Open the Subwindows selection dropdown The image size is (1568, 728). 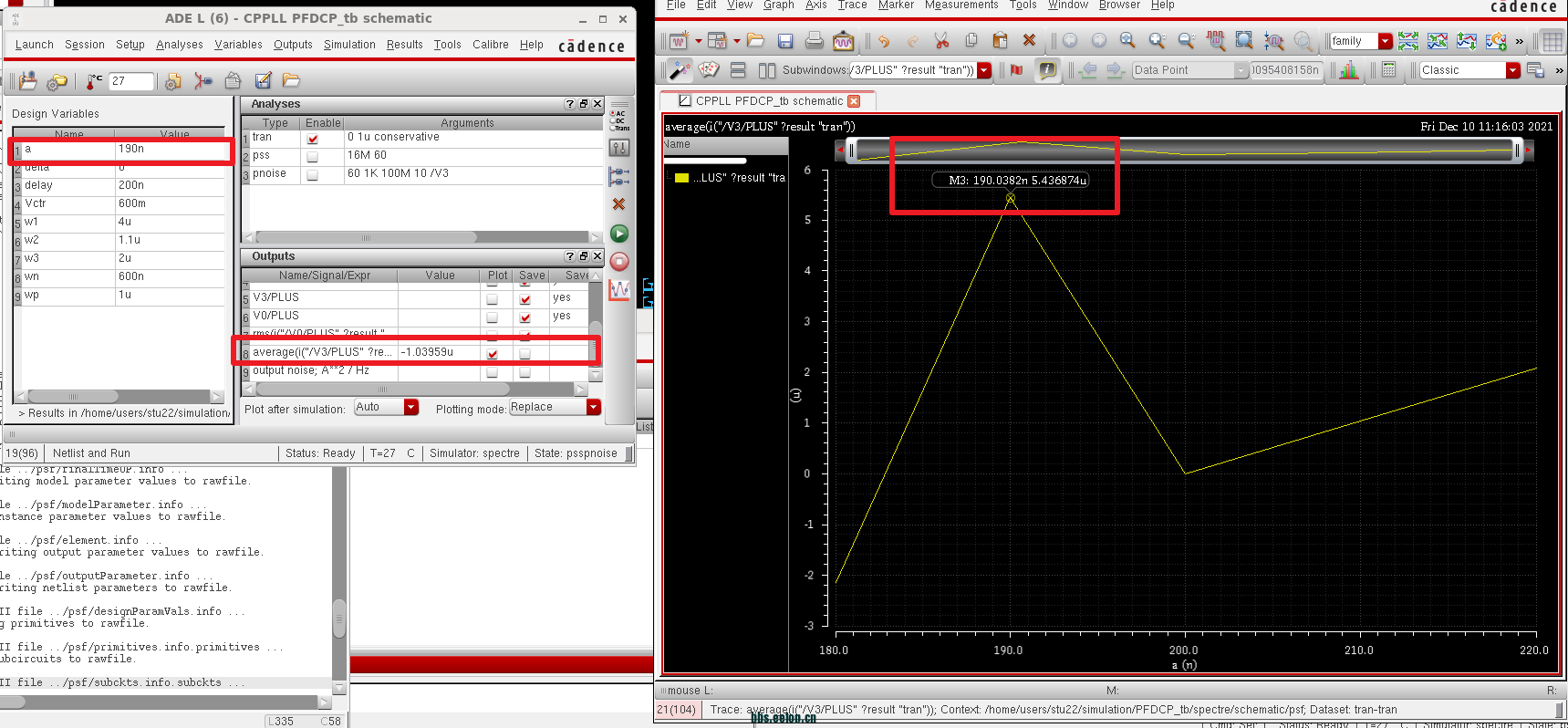984,70
